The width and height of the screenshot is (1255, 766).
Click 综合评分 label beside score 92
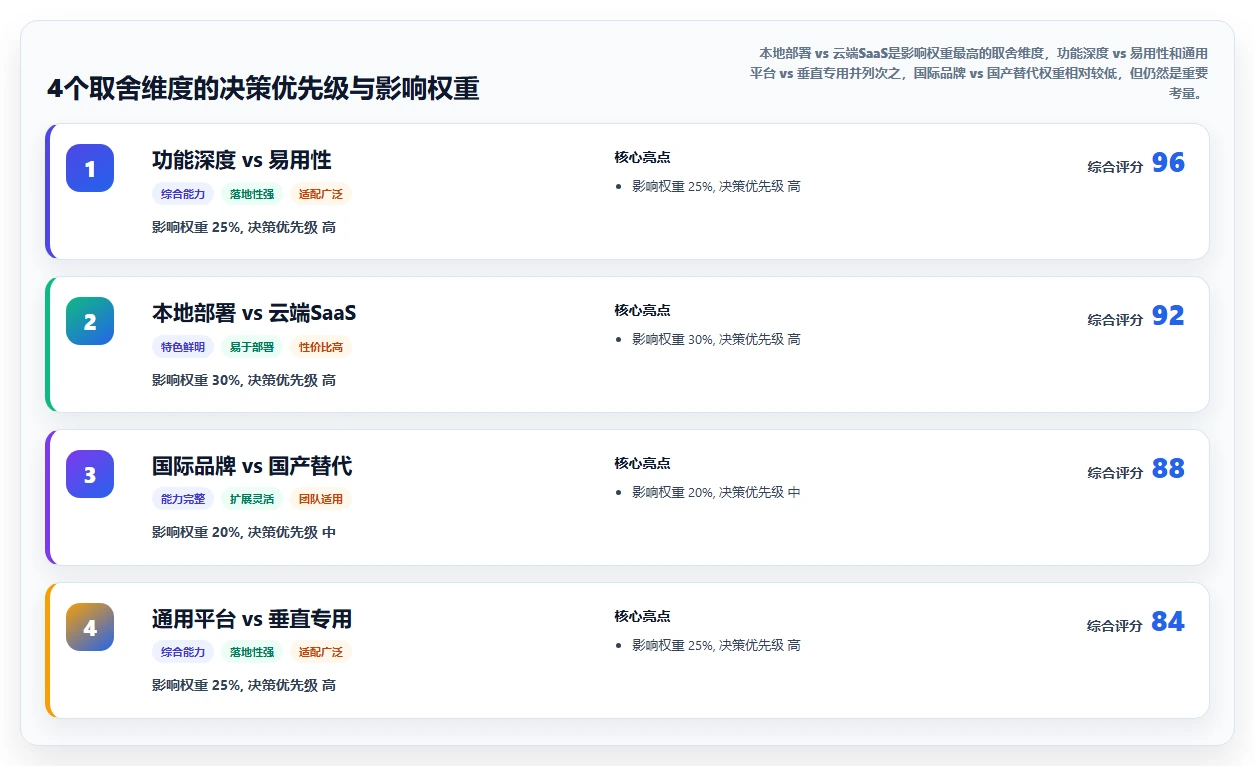[1115, 320]
